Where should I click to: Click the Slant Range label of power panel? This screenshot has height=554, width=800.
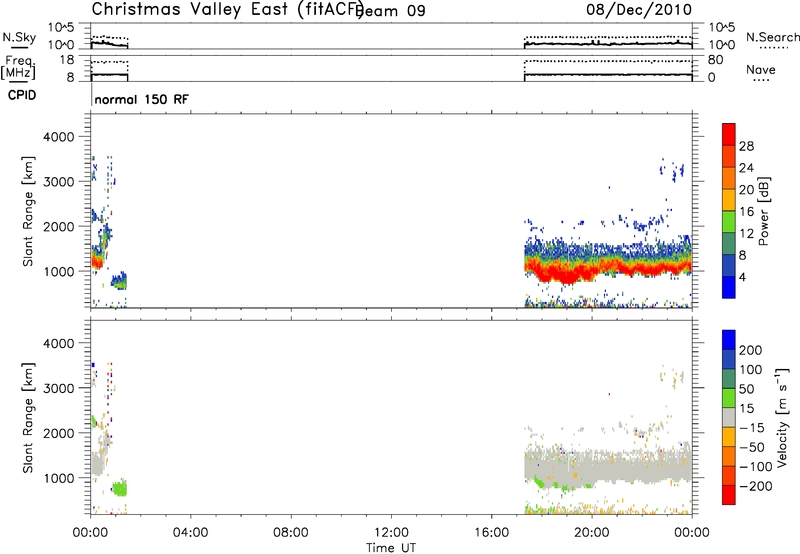pyautogui.click(x=28, y=212)
